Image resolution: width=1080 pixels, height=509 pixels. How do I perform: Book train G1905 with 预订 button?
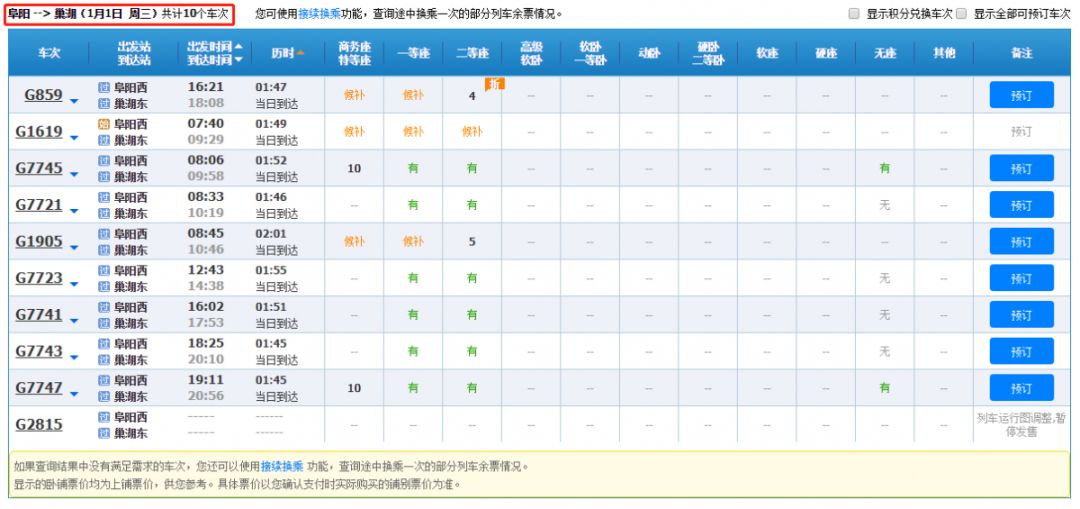(x=1021, y=241)
